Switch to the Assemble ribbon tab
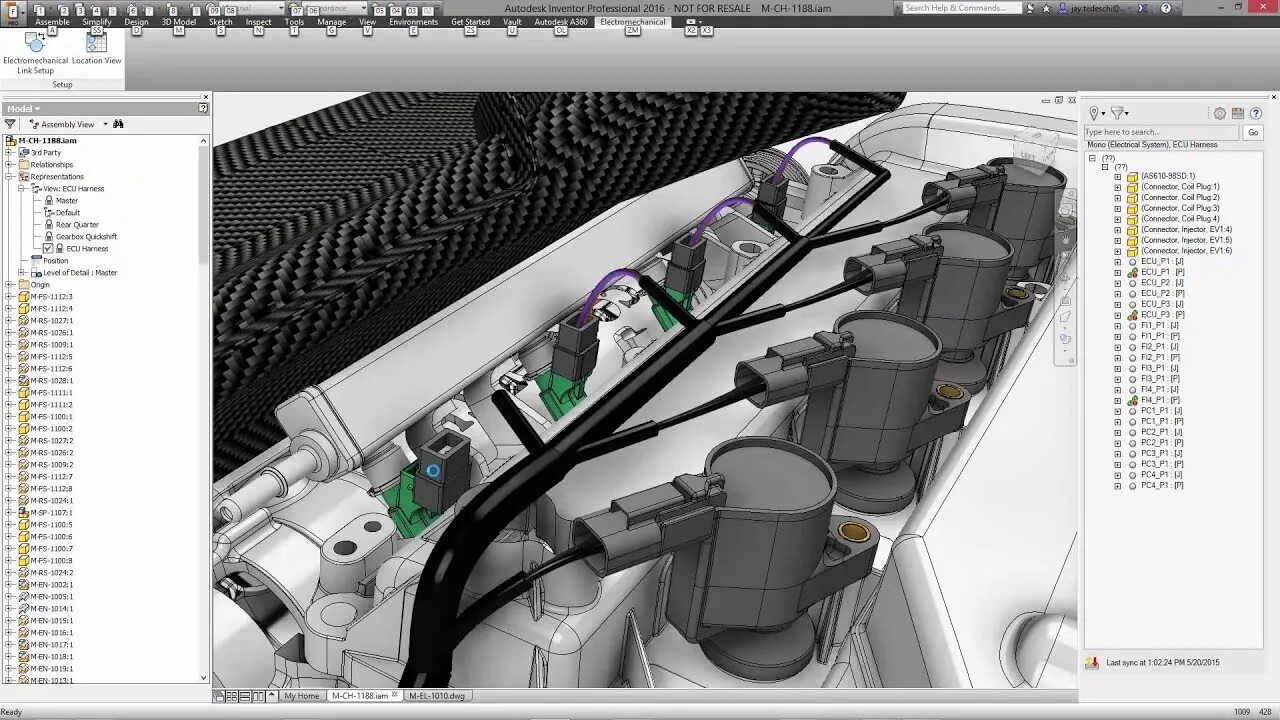This screenshot has width=1280, height=720. click(x=52, y=21)
